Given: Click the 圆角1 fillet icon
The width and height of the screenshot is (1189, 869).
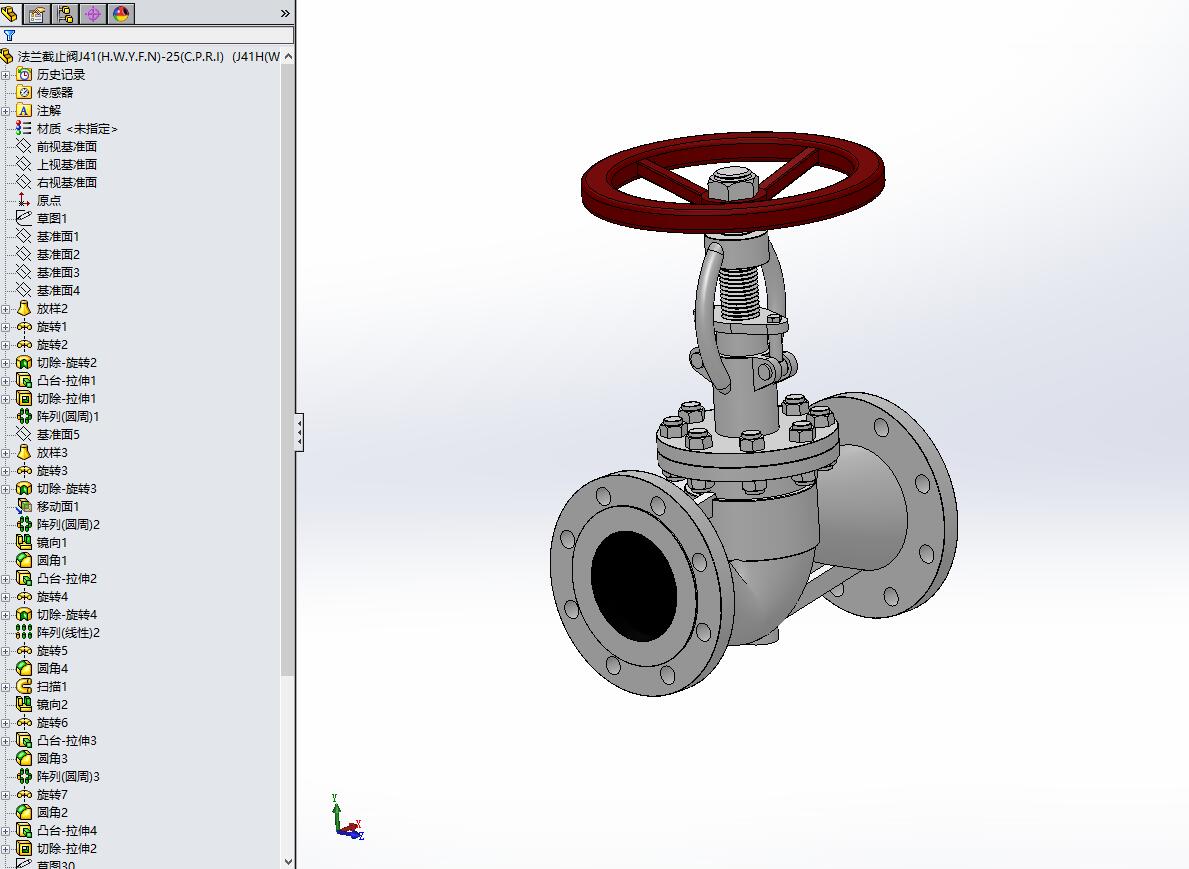Looking at the screenshot, I should 24,560.
